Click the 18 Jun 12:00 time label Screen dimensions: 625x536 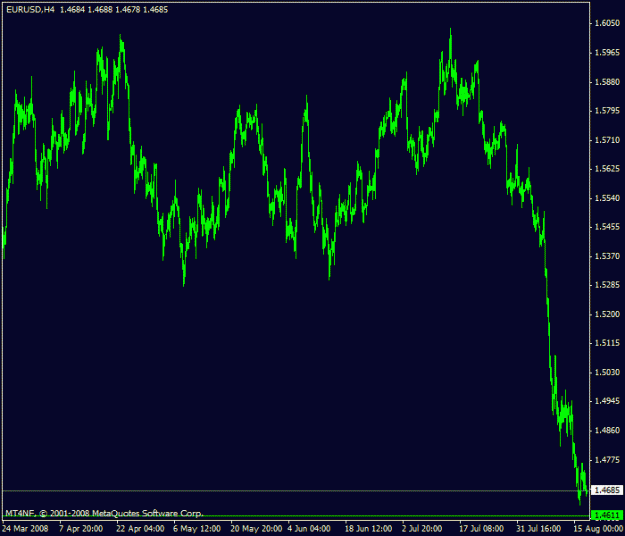tap(368, 529)
